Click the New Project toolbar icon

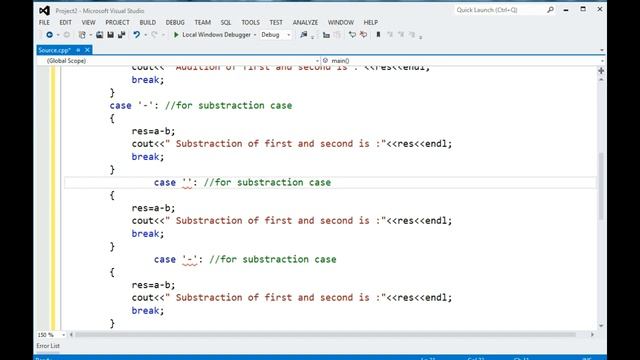point(82,35)
